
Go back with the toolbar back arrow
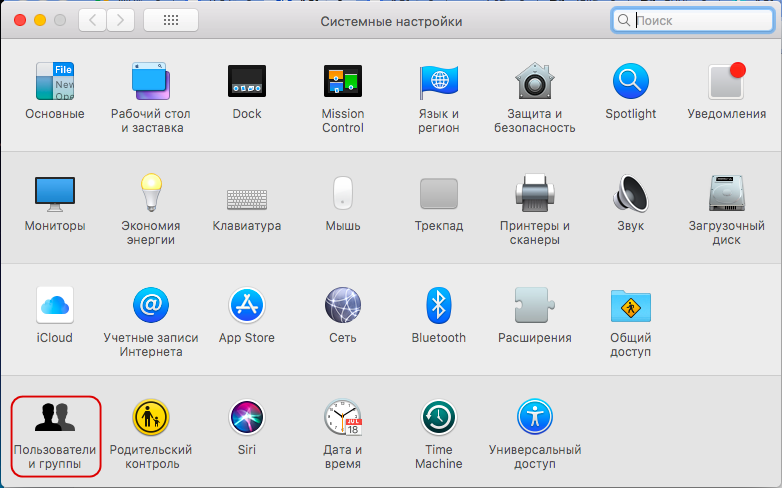(x=93, y=20)
